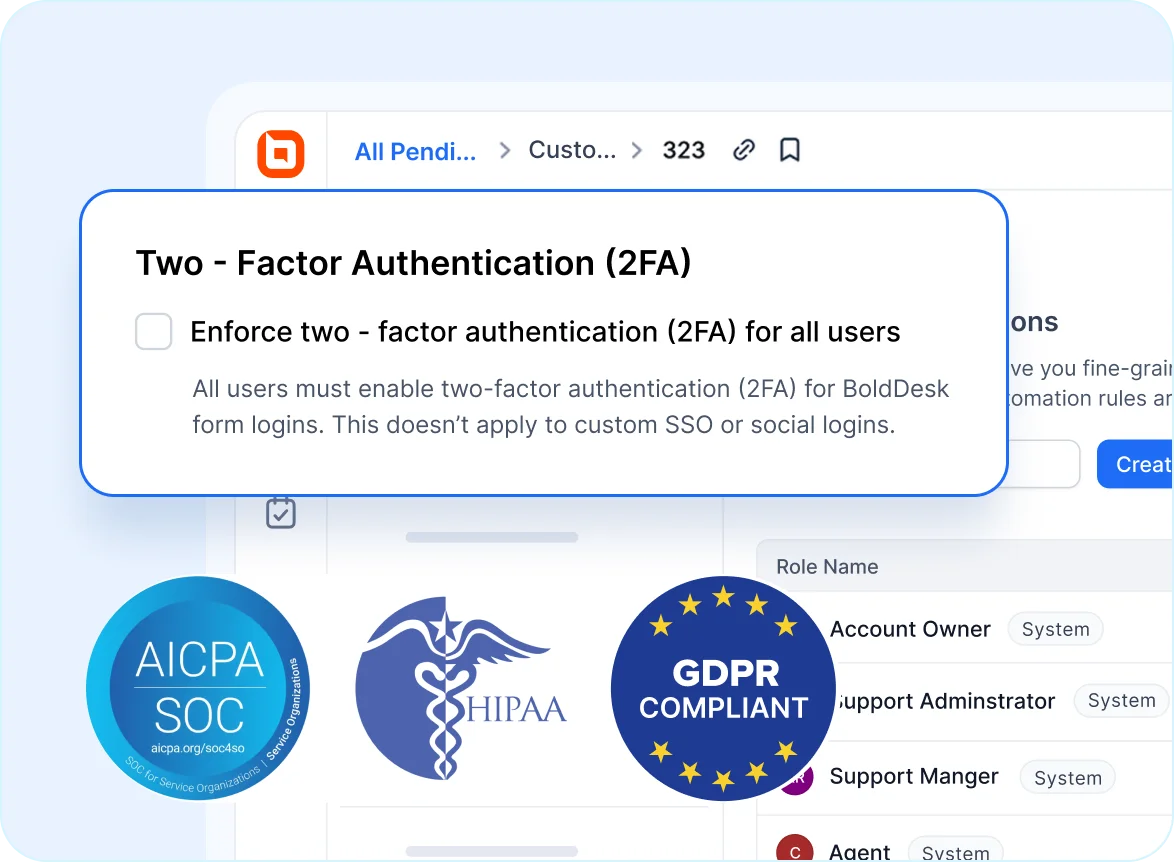Viewport: 1174px width, 862px height.
Task: Click the Agent role avatar icon
Action: (794, 849)
